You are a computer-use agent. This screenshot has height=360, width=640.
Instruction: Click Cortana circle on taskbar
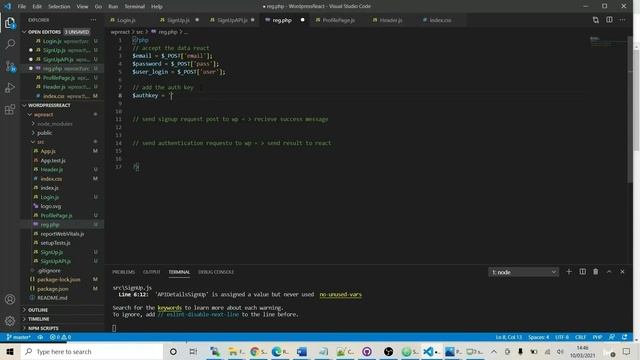click(x=173, y=351)
